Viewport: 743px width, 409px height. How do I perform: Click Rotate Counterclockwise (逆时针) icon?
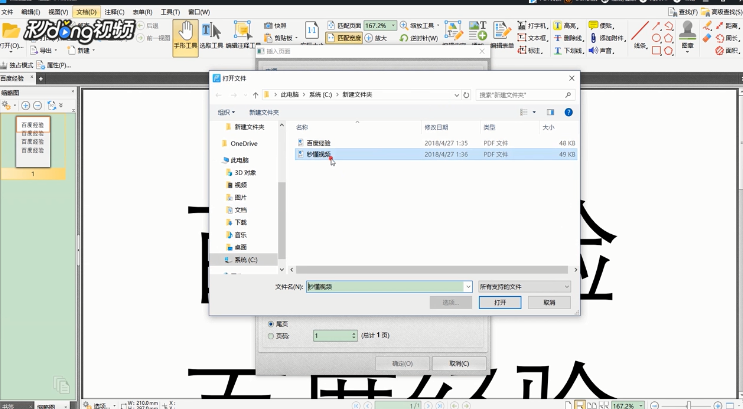(404, 38)
